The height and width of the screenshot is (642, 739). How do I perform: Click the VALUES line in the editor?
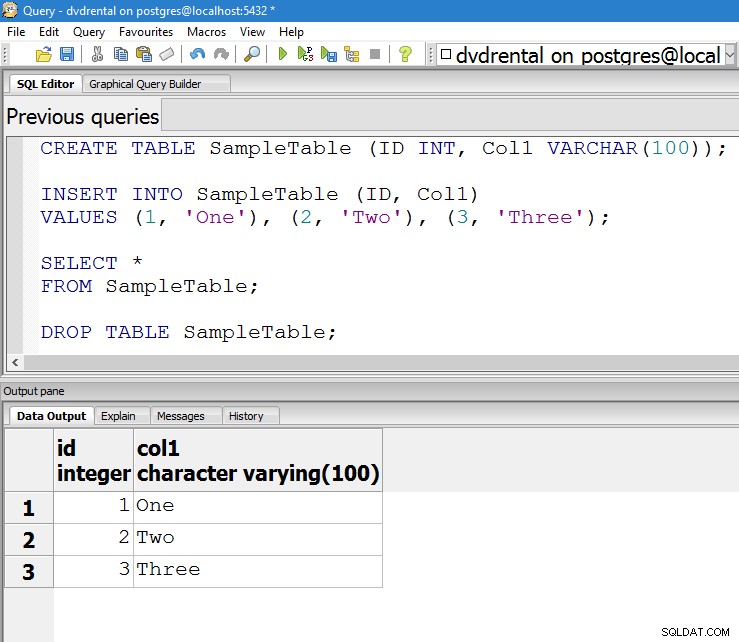pyautogui.click(x=325, y=218)
